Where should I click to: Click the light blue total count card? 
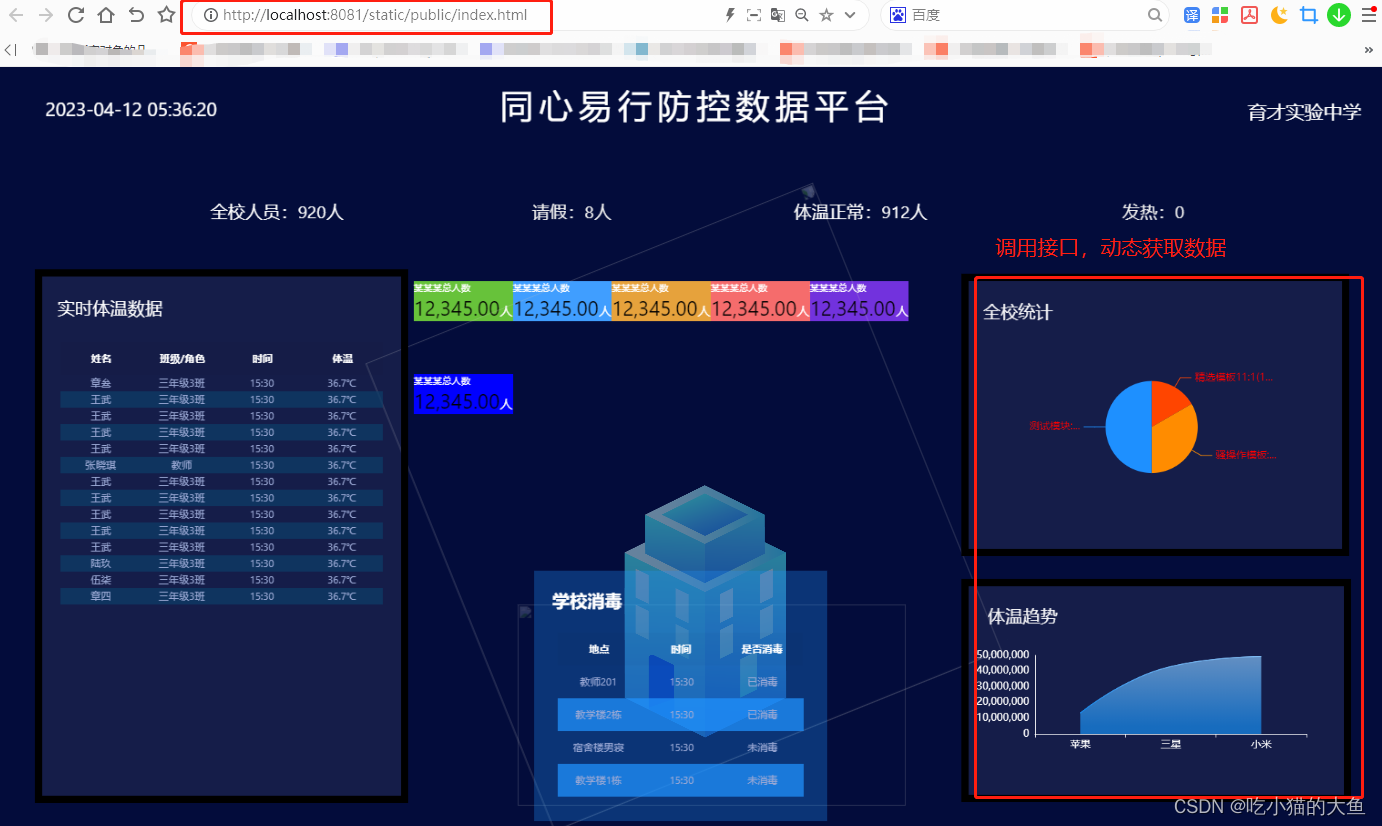562,301
